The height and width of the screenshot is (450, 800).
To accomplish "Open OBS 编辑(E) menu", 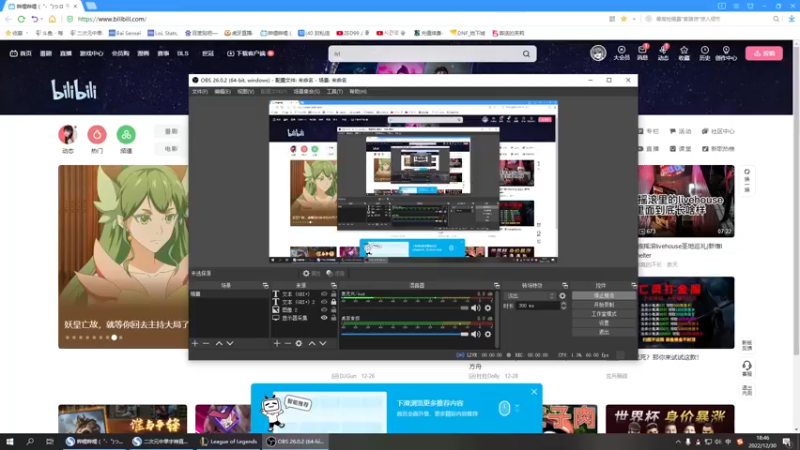I will click(222, 92).
